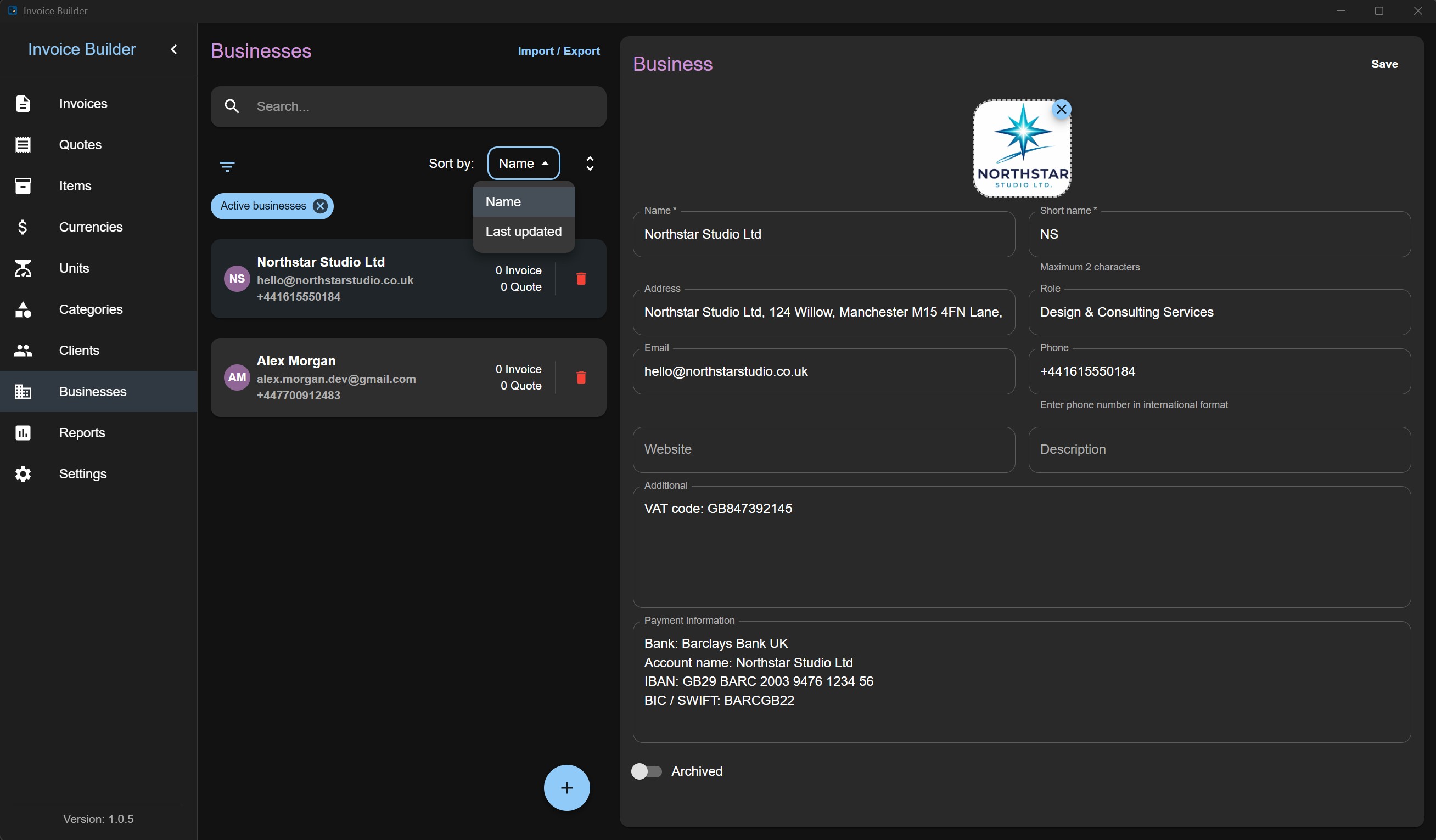This screenshot has height=840, width=1436.
Task: Remove the Northstar logo image
Action: pos(1061,109)
